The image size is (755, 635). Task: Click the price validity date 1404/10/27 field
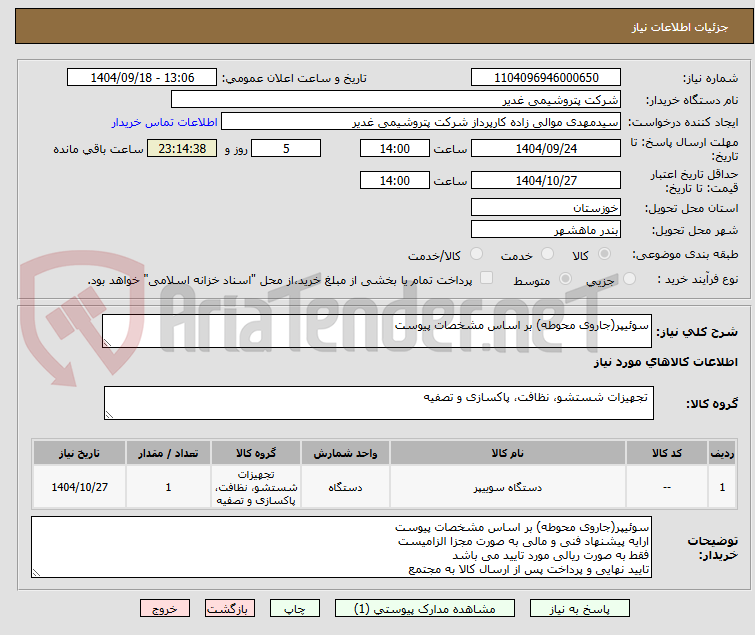(x=546, y=181)
